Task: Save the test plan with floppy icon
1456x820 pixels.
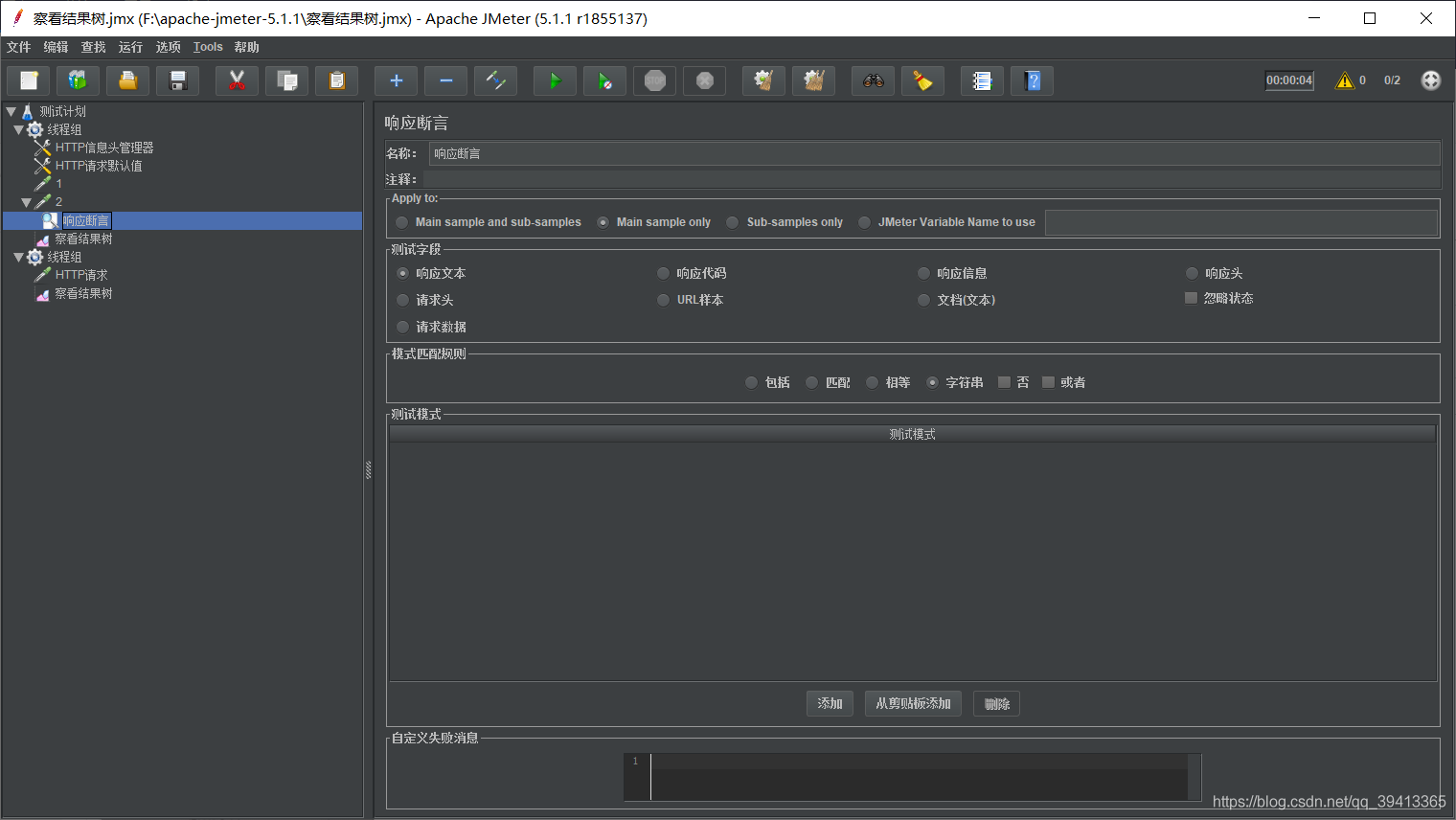Action: pyautogui.click(x=177, y=81)
